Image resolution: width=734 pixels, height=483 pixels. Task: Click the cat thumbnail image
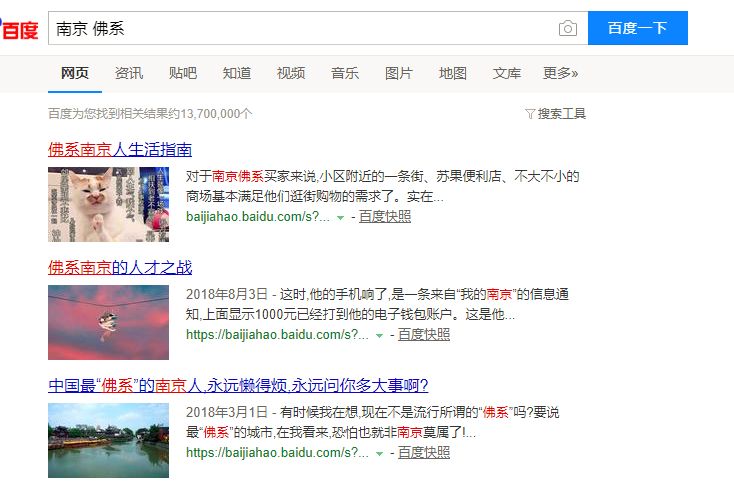click(108, 205)
